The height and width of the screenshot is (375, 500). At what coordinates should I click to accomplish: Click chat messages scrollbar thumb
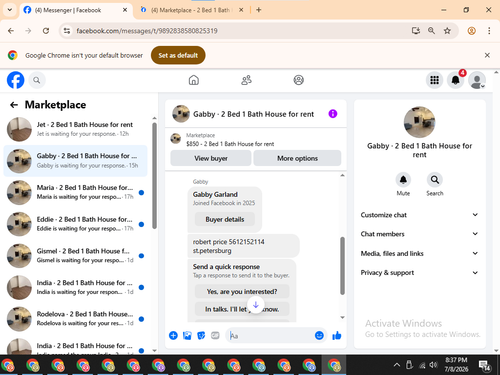342,266
